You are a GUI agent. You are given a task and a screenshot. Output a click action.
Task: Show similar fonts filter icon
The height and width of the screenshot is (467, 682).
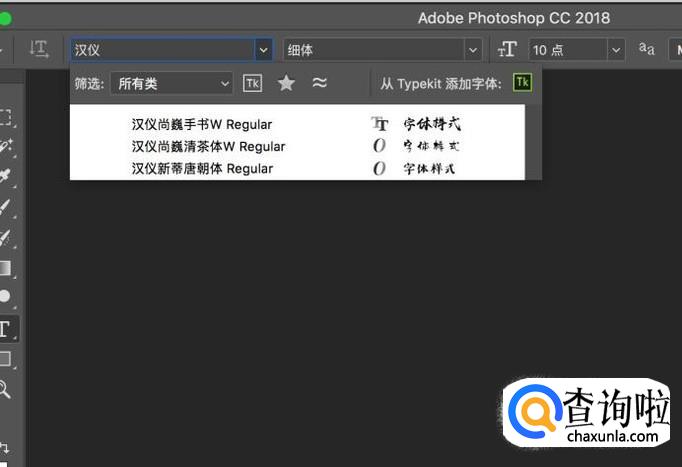(x=319, y=82)
